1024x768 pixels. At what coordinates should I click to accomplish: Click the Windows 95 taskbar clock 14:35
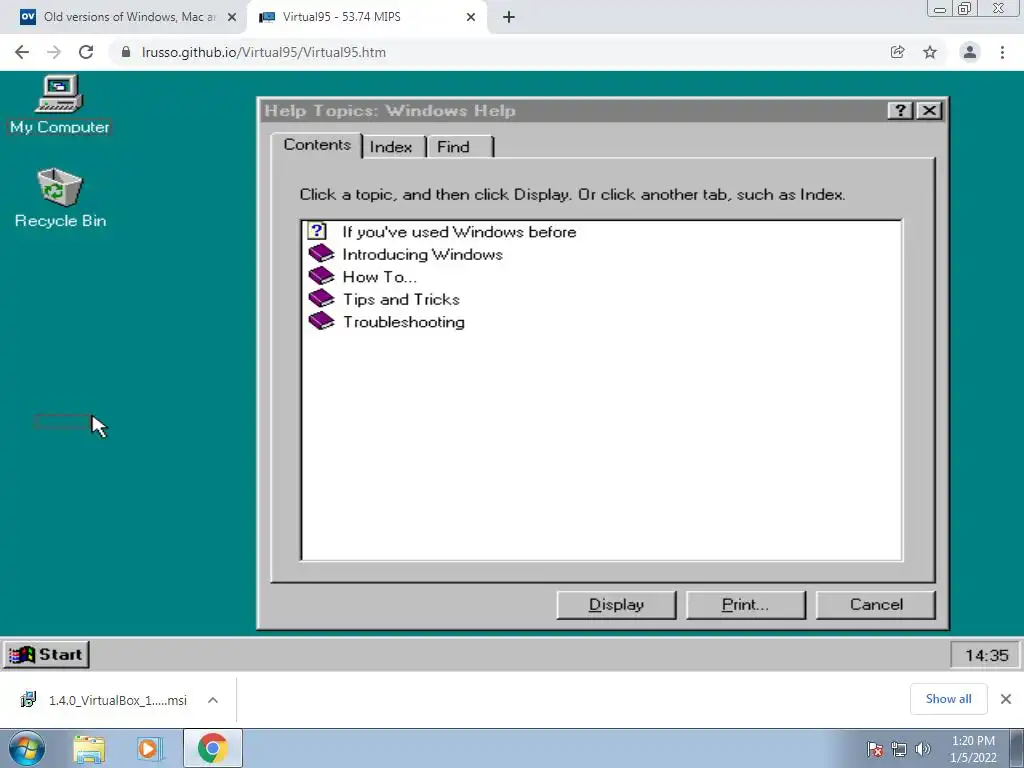point(986,655)
